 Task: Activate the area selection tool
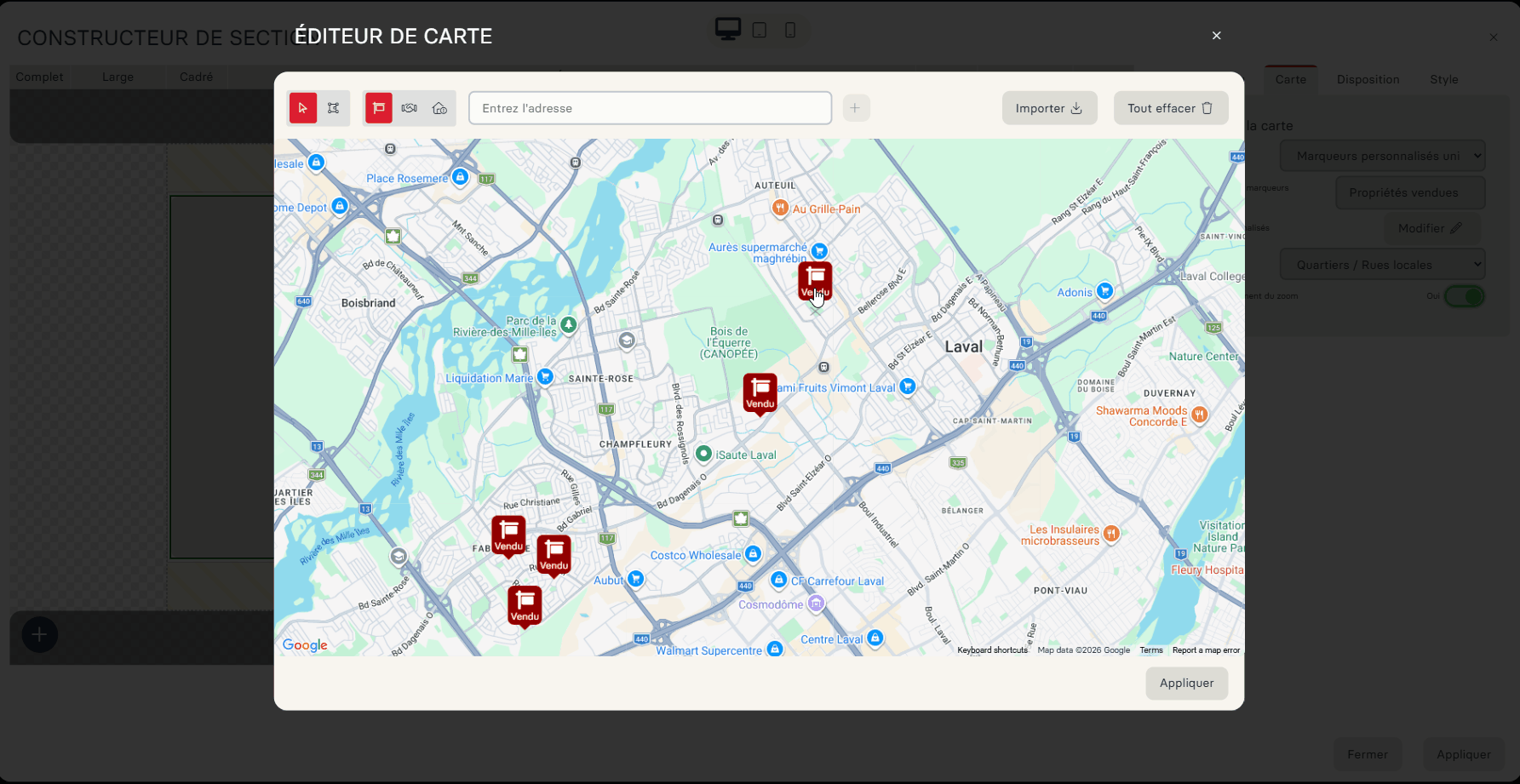coord(334,108)
